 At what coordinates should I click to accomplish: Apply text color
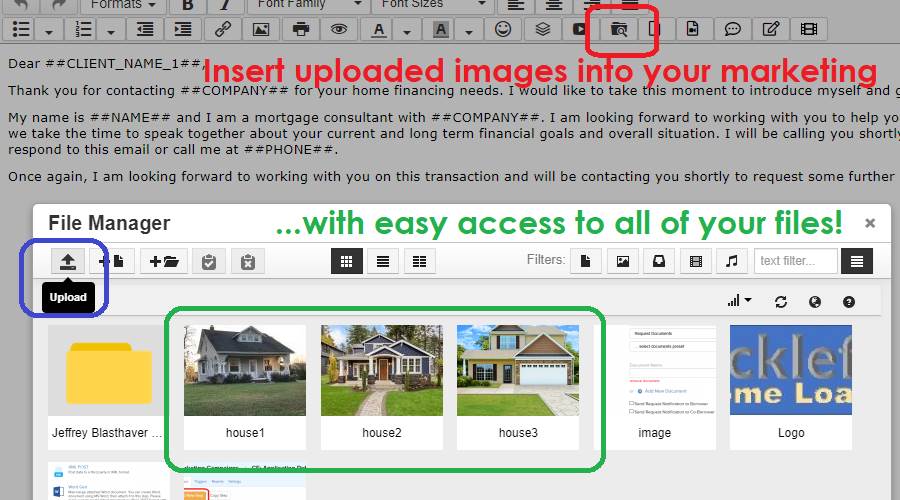point(378,29)
